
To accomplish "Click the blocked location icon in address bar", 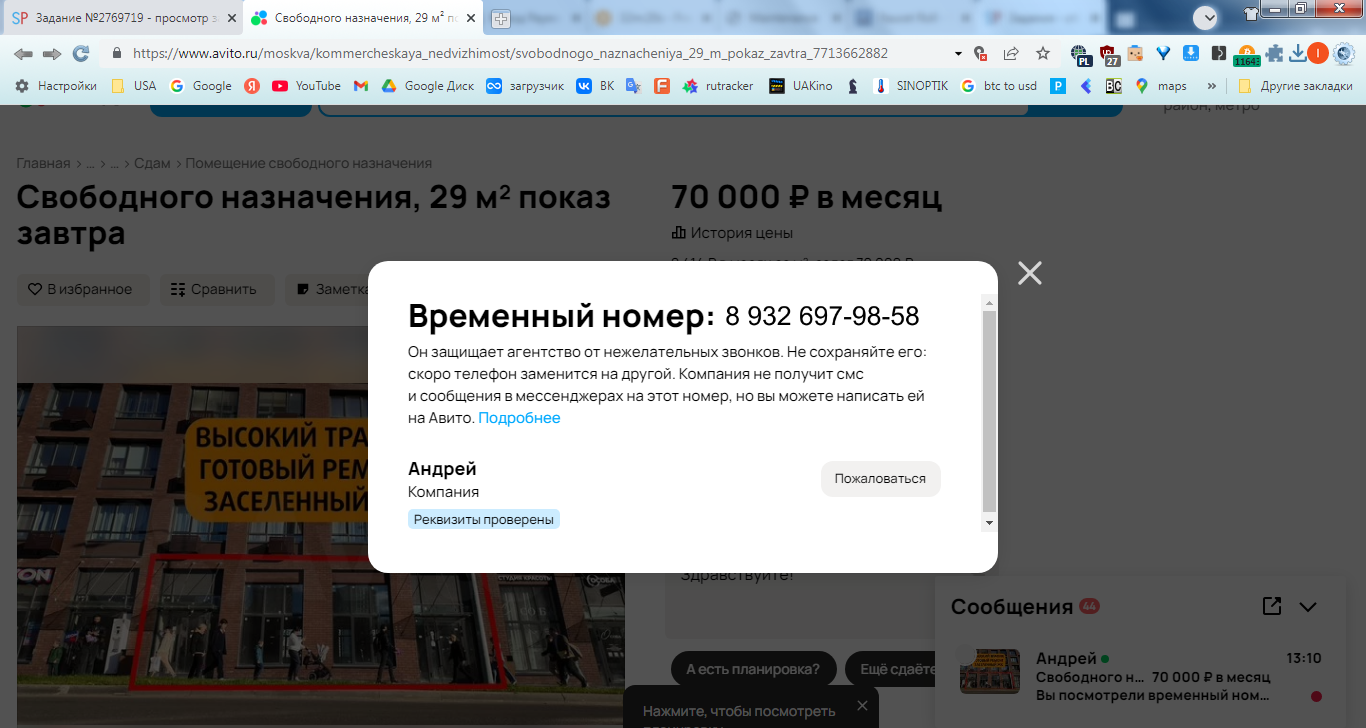I will [x=981, y=54].
